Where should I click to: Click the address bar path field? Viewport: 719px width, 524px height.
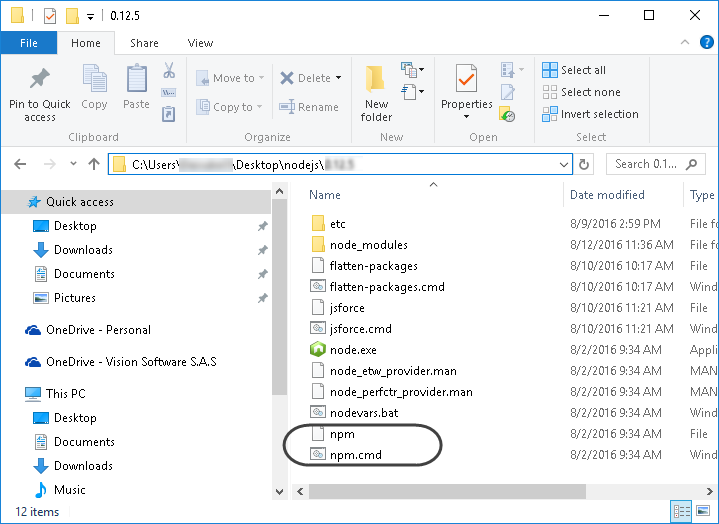coord(340,164)
